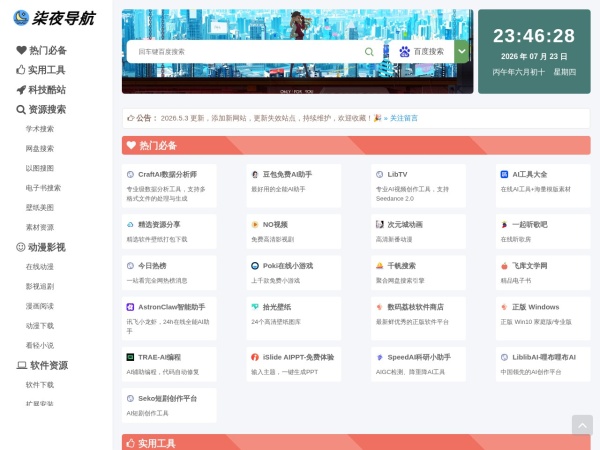The image size is (600, 450).
Task: Click the iSlide AIPPT-免费体验 card icon
Action: (x=255, y=357)
